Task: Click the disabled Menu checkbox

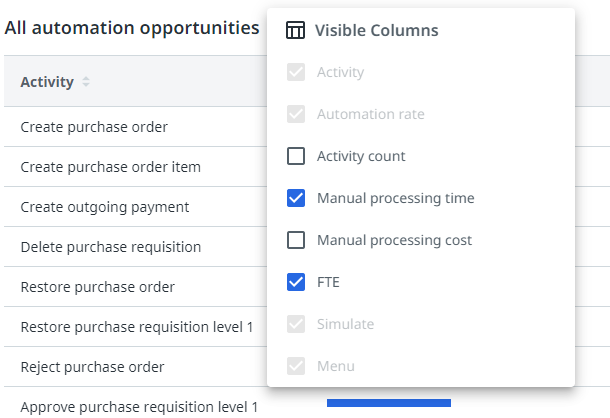Action: [x=296, y=366]
